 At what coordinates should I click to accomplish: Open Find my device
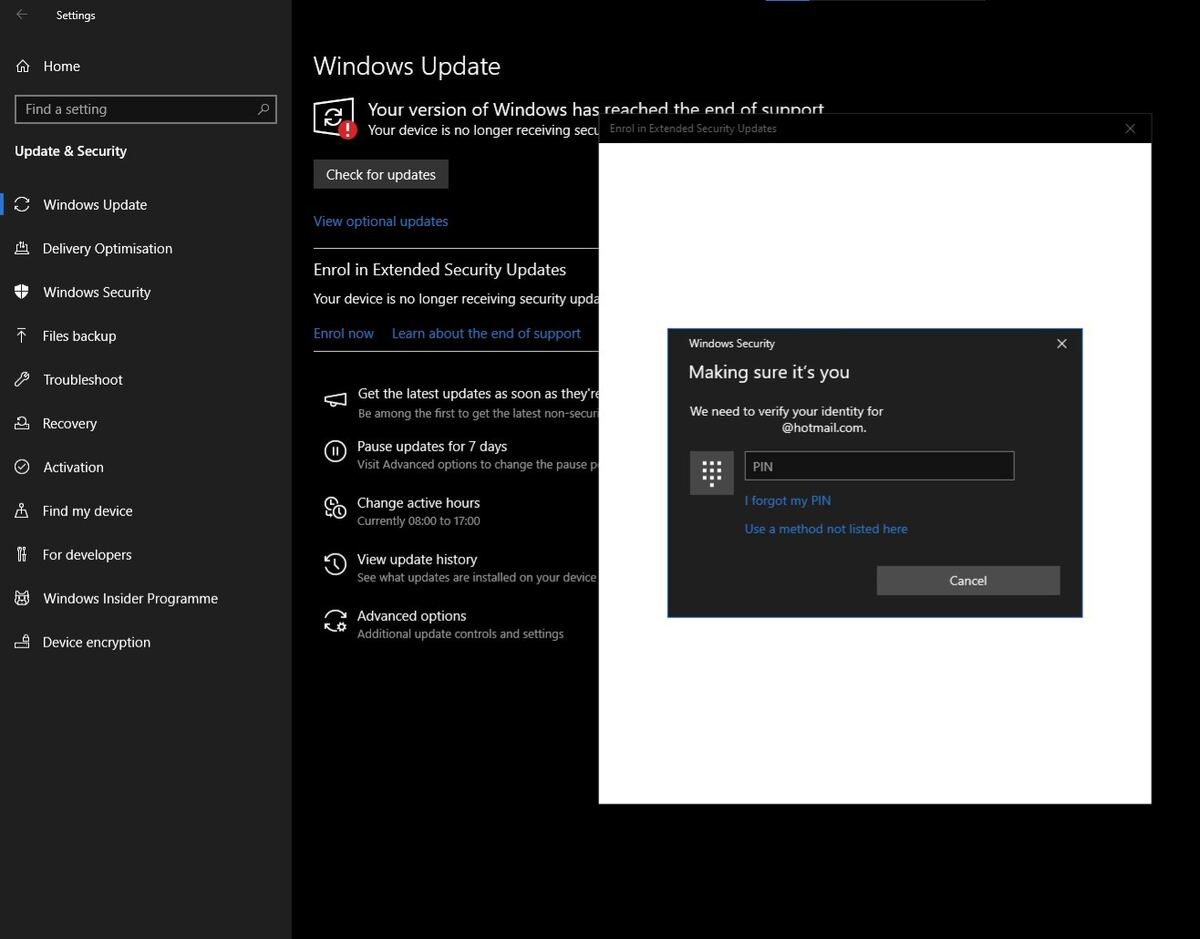pyautogui.click(x=87, y=511)
